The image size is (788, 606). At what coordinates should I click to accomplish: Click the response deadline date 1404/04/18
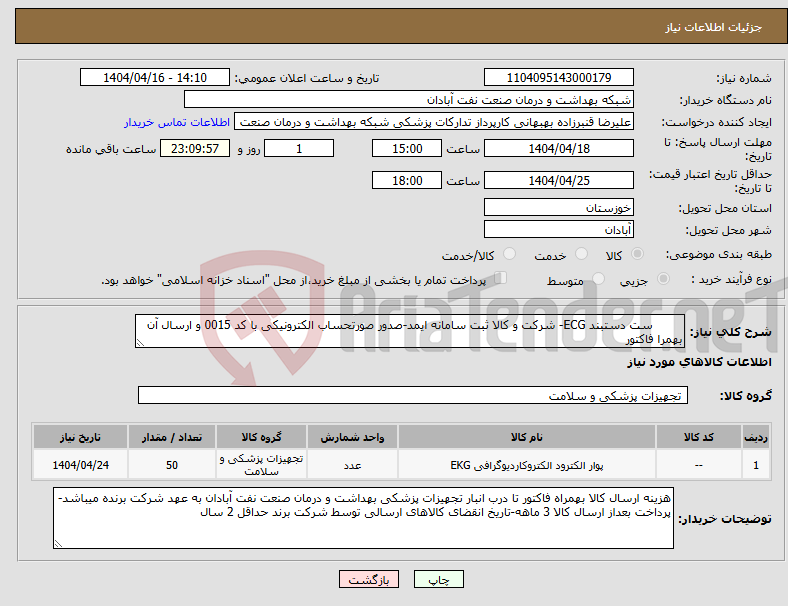[x=559, y=148]
